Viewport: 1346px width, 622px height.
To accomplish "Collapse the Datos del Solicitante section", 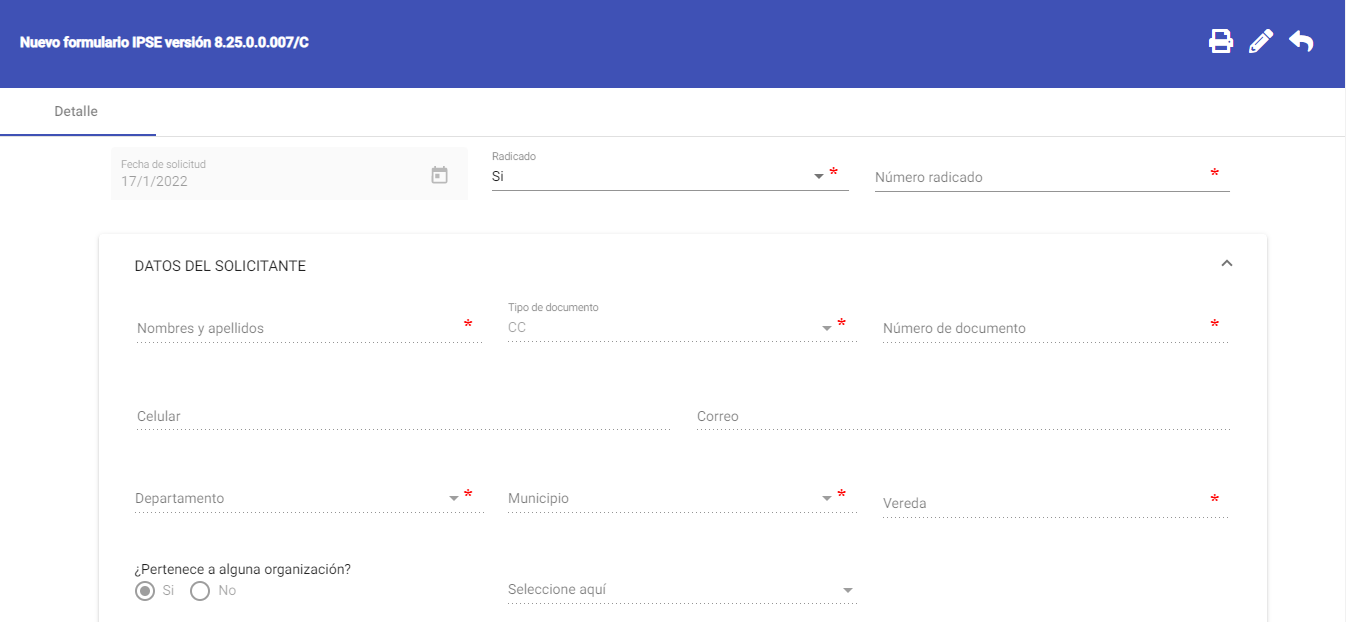I will point(1227,264).
